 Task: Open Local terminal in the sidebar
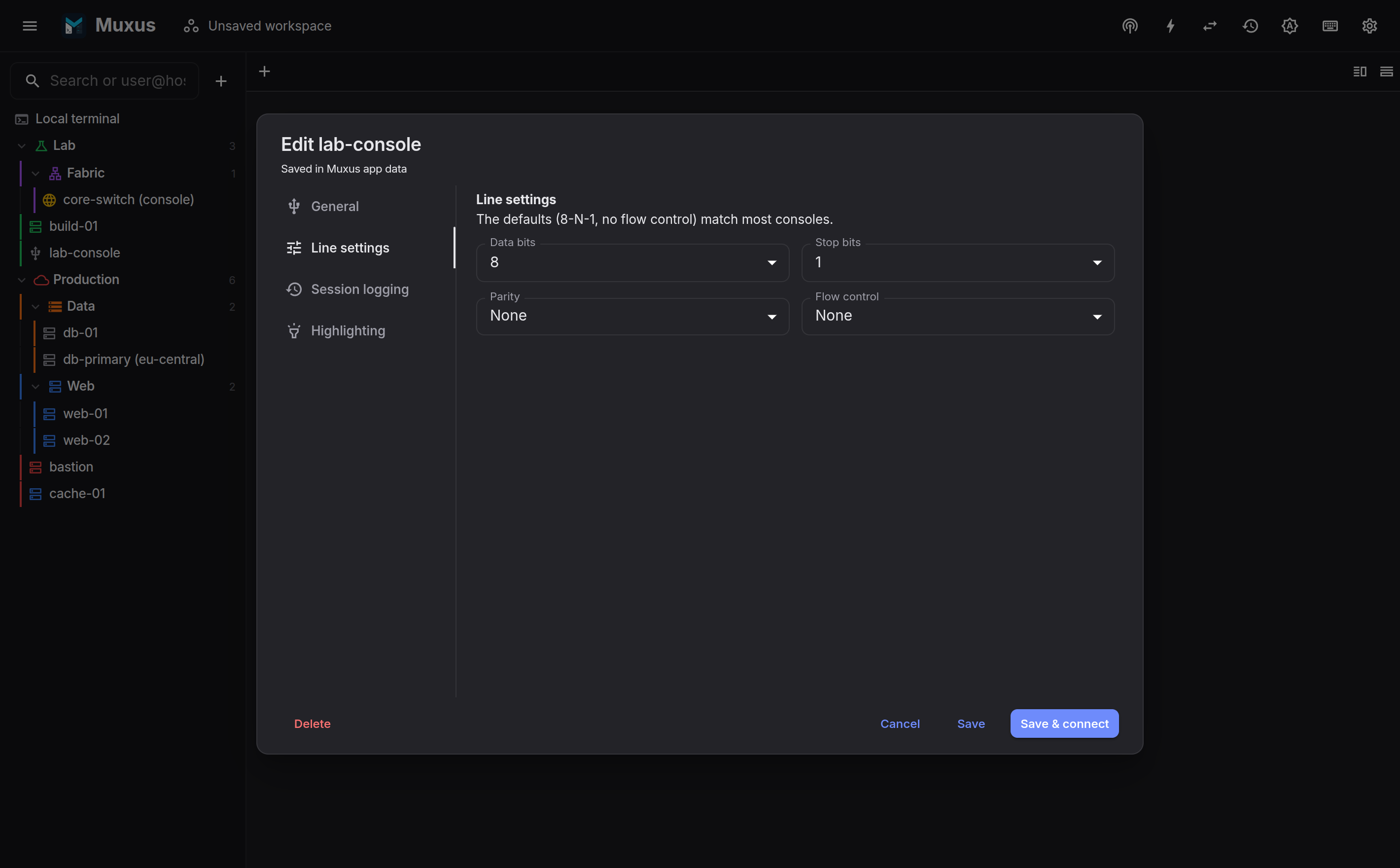tap(123, 119)
